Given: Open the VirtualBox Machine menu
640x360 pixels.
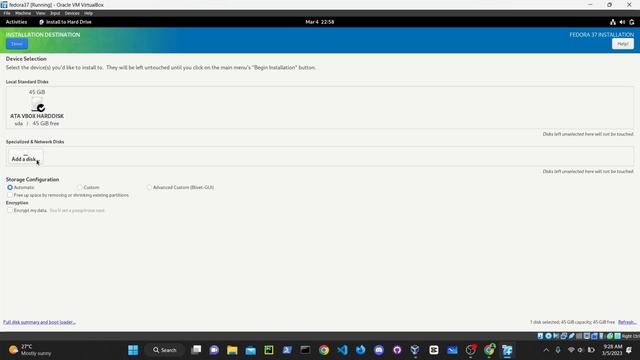Looking at the screenshot, I should (x=23, y=13).
